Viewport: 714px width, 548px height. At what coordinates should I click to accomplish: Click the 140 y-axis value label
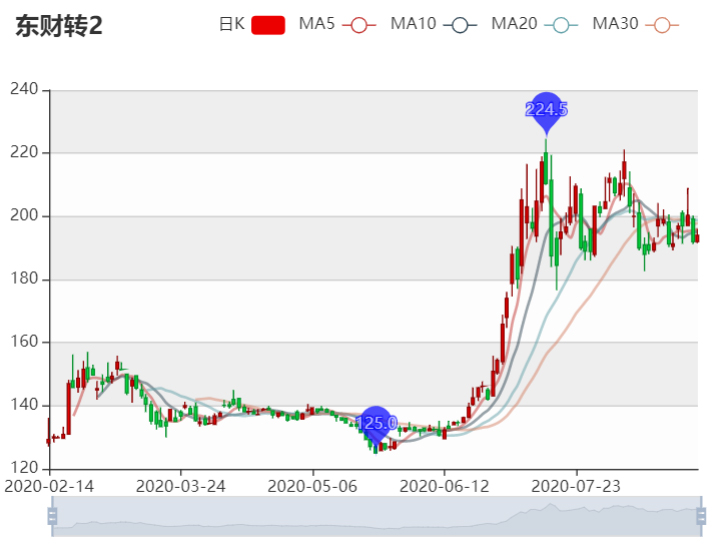coord(24,405)
